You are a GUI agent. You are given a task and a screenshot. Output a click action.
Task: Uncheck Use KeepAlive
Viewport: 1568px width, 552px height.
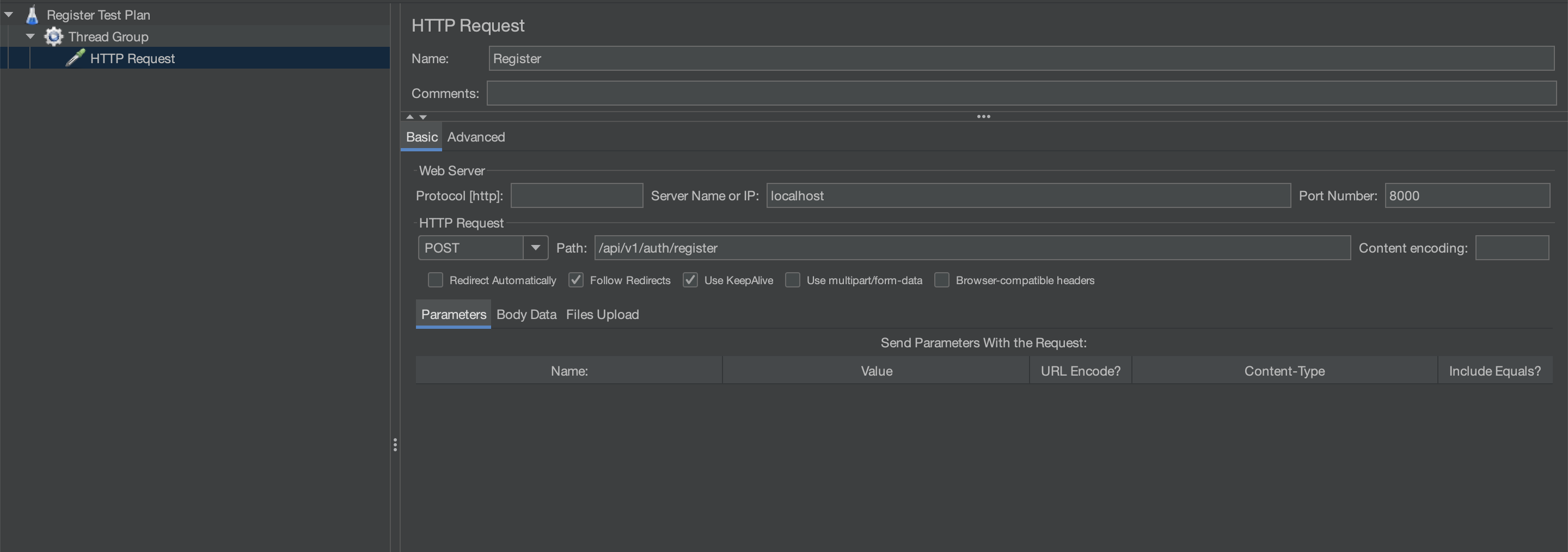point(690,280)
